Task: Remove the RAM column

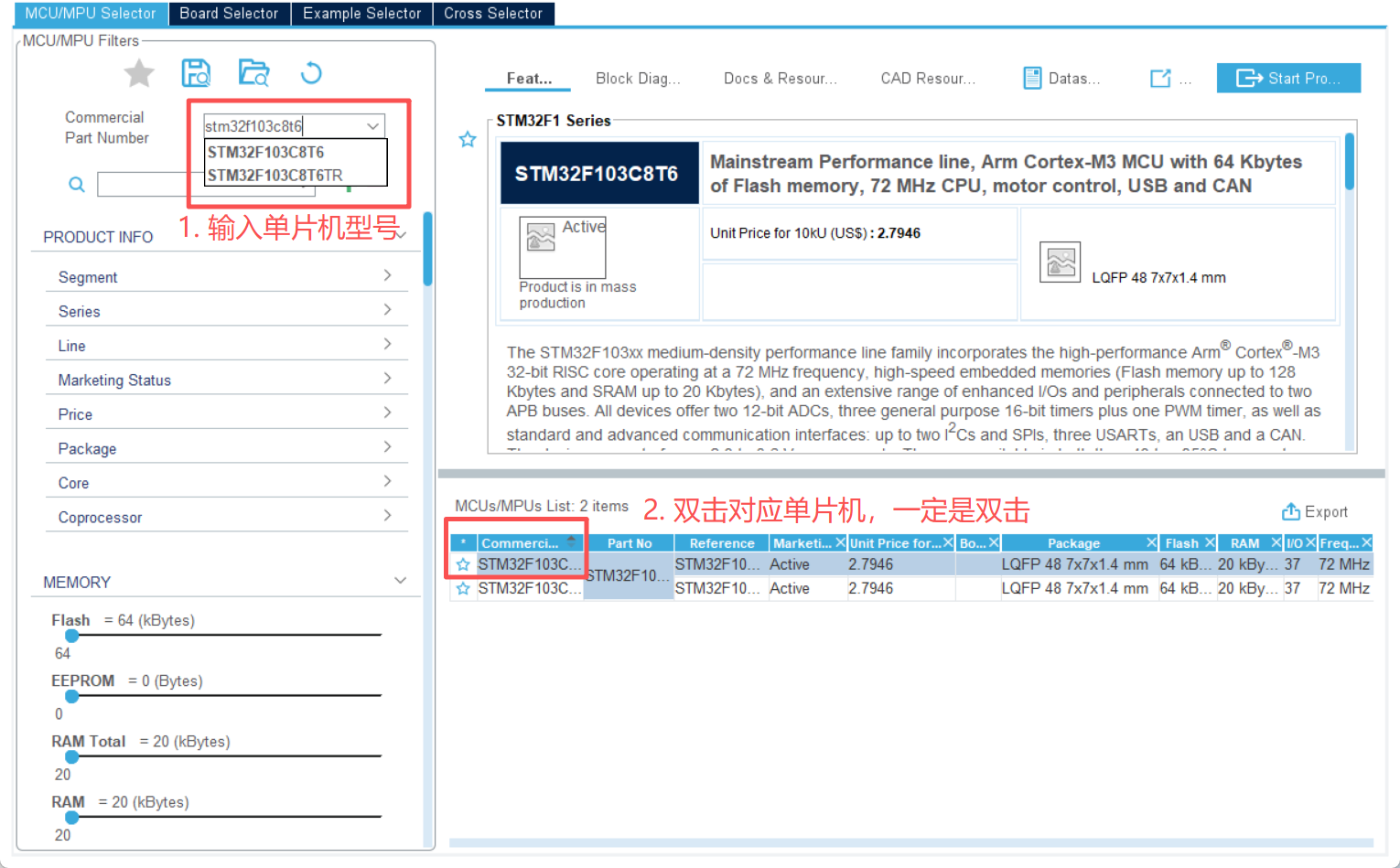Action: click(x=1276, y=542)
